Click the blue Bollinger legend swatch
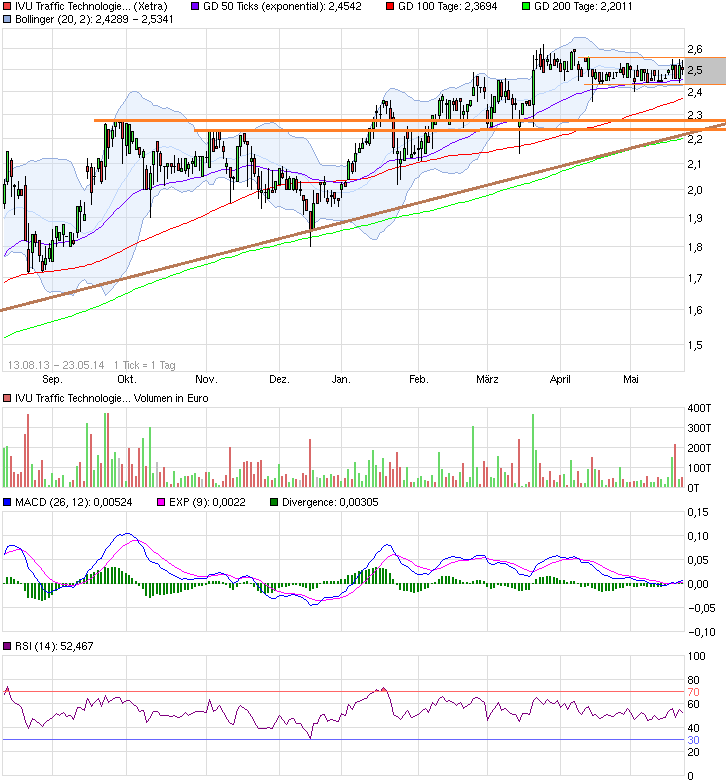The image size is (726, 783). pyautogui.click(x=7, y=19)
